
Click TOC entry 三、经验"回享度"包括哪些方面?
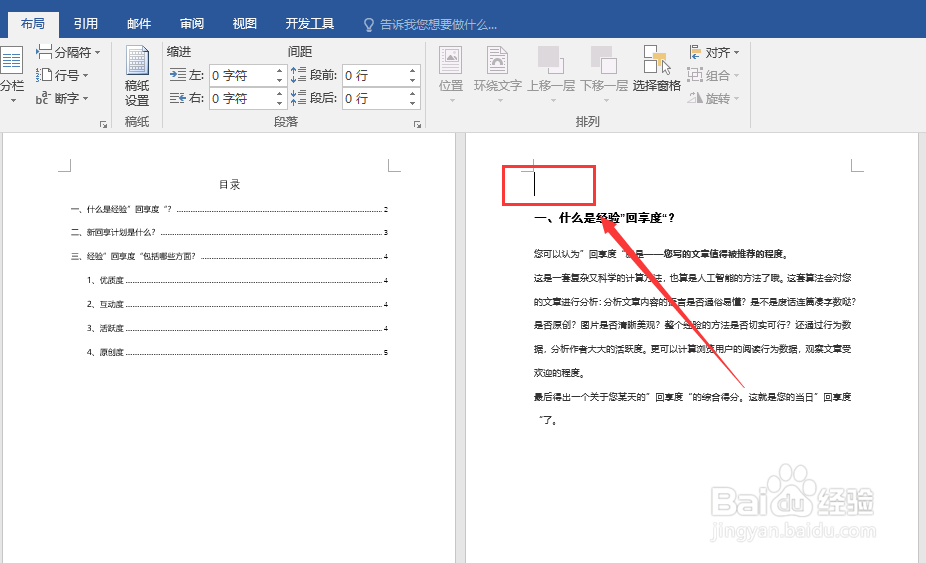229,256
